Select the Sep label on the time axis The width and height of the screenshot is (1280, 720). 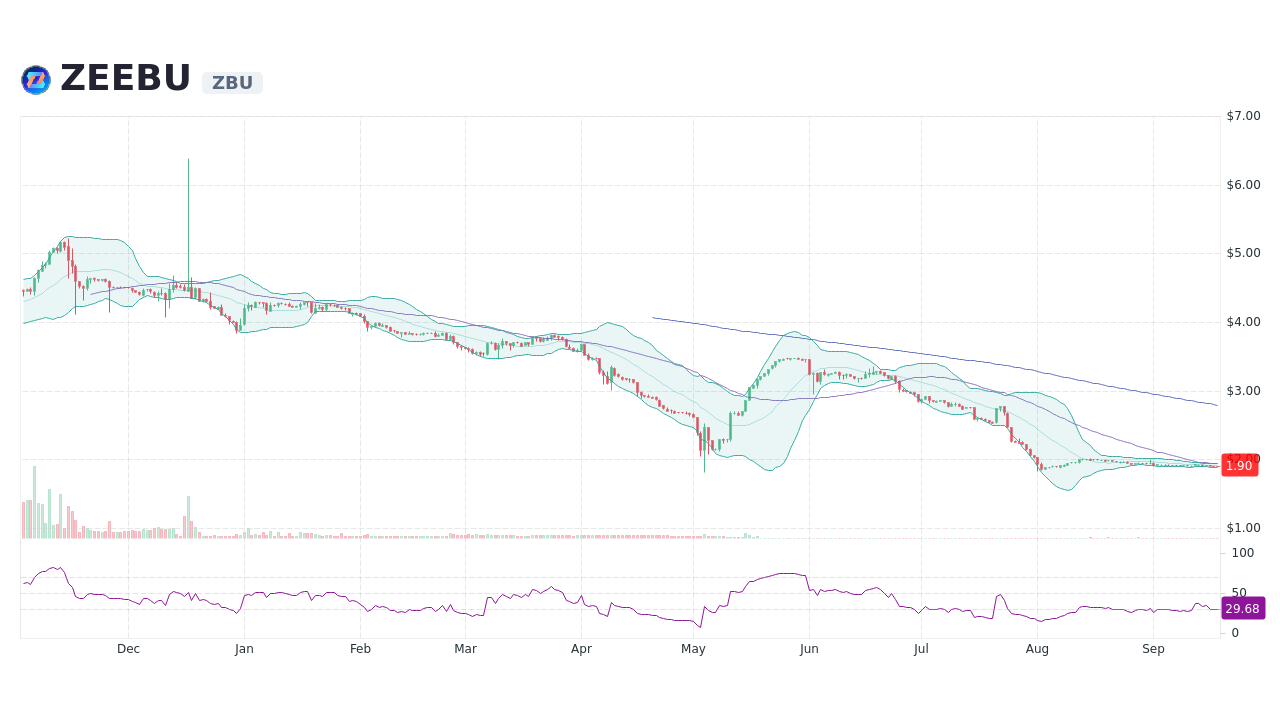[1153, 648]
